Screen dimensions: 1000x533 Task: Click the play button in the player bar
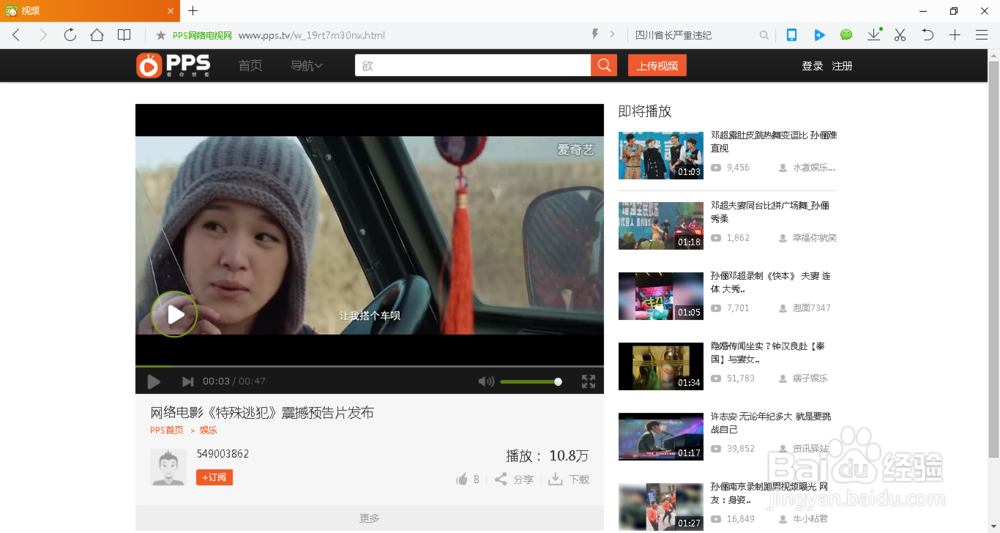(154, 381)
